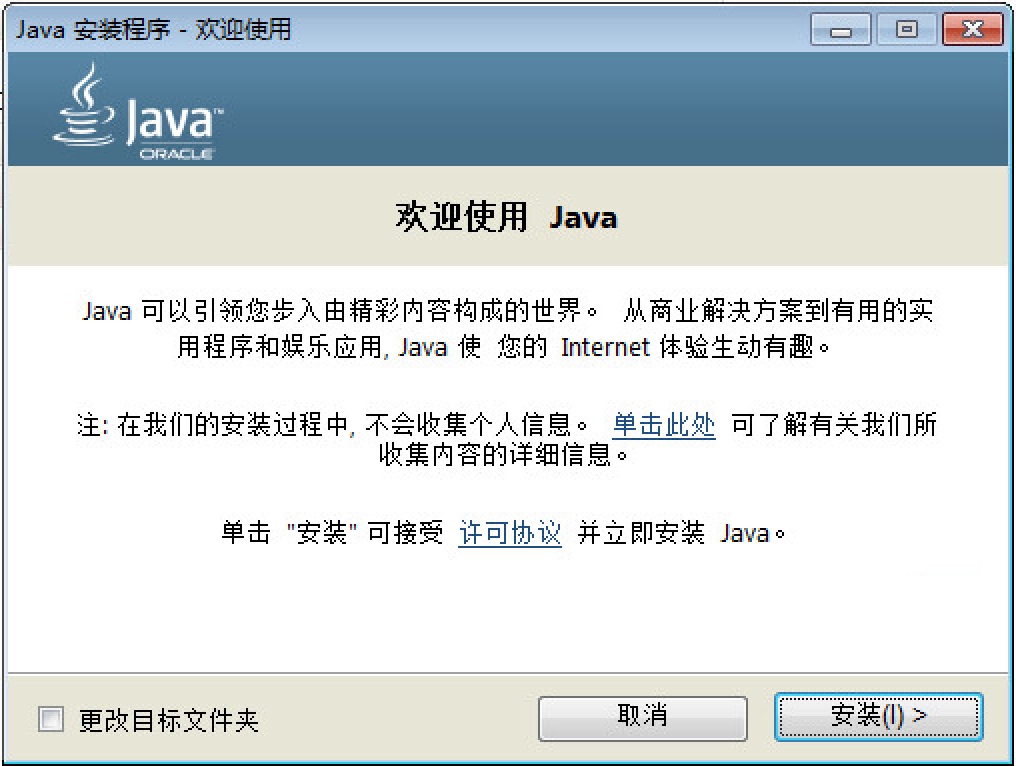
Task: Click the 收集内容的详细信息 text line
Action: tap(503, 455)
